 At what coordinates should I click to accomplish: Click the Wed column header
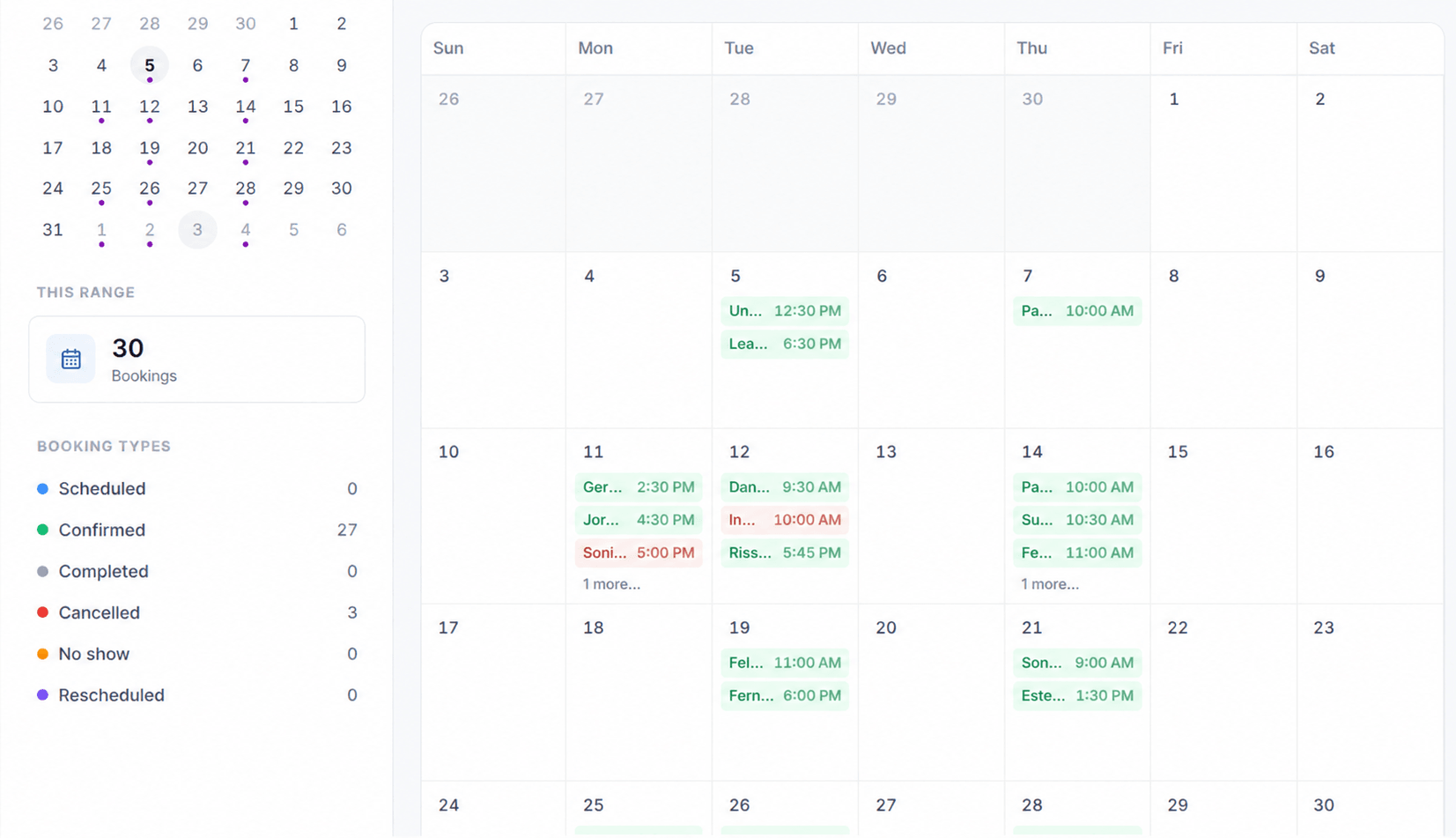click(888, 48)
